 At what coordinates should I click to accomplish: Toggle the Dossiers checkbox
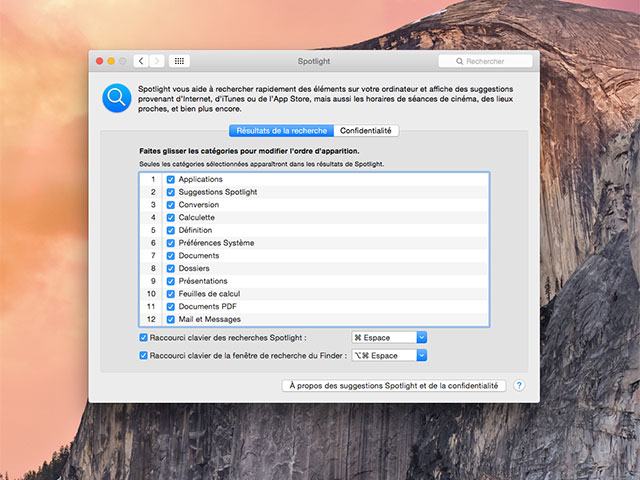(171, 268)
